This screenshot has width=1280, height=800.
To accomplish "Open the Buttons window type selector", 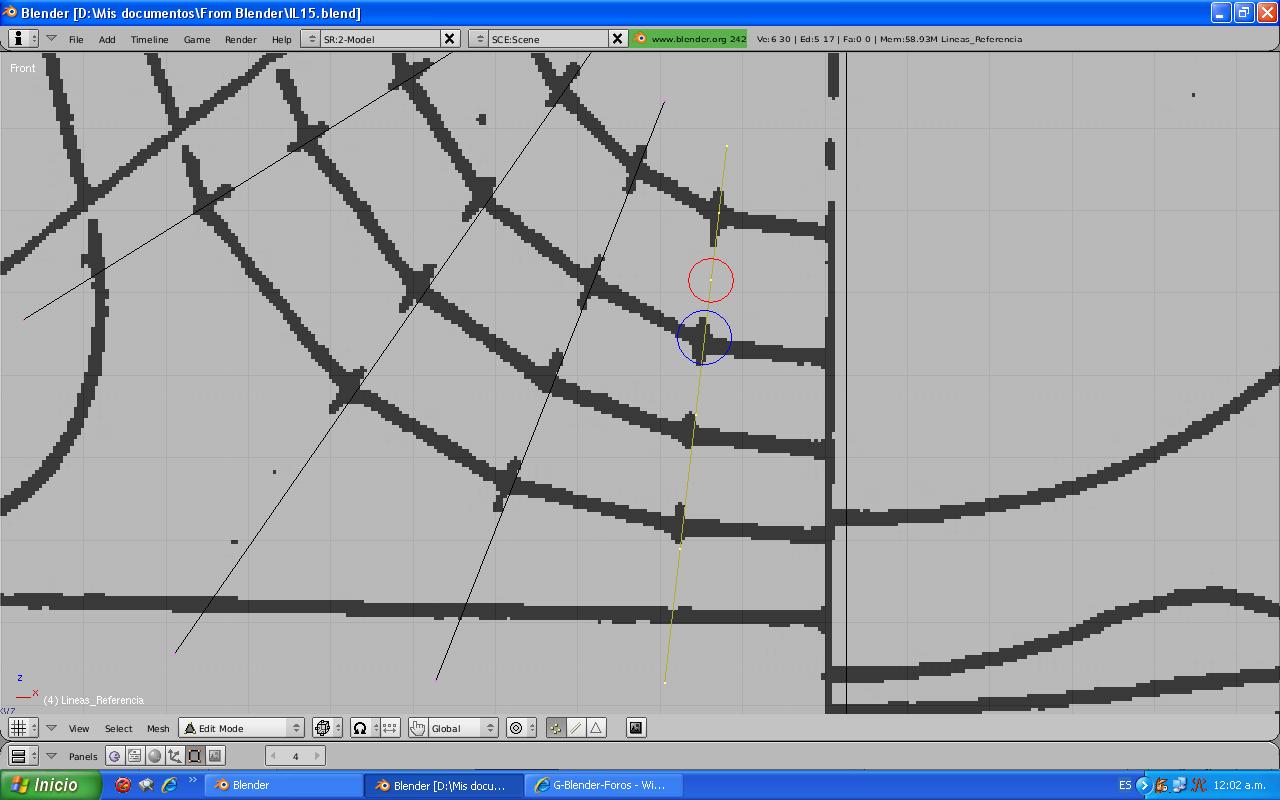I will coord(23,756).
